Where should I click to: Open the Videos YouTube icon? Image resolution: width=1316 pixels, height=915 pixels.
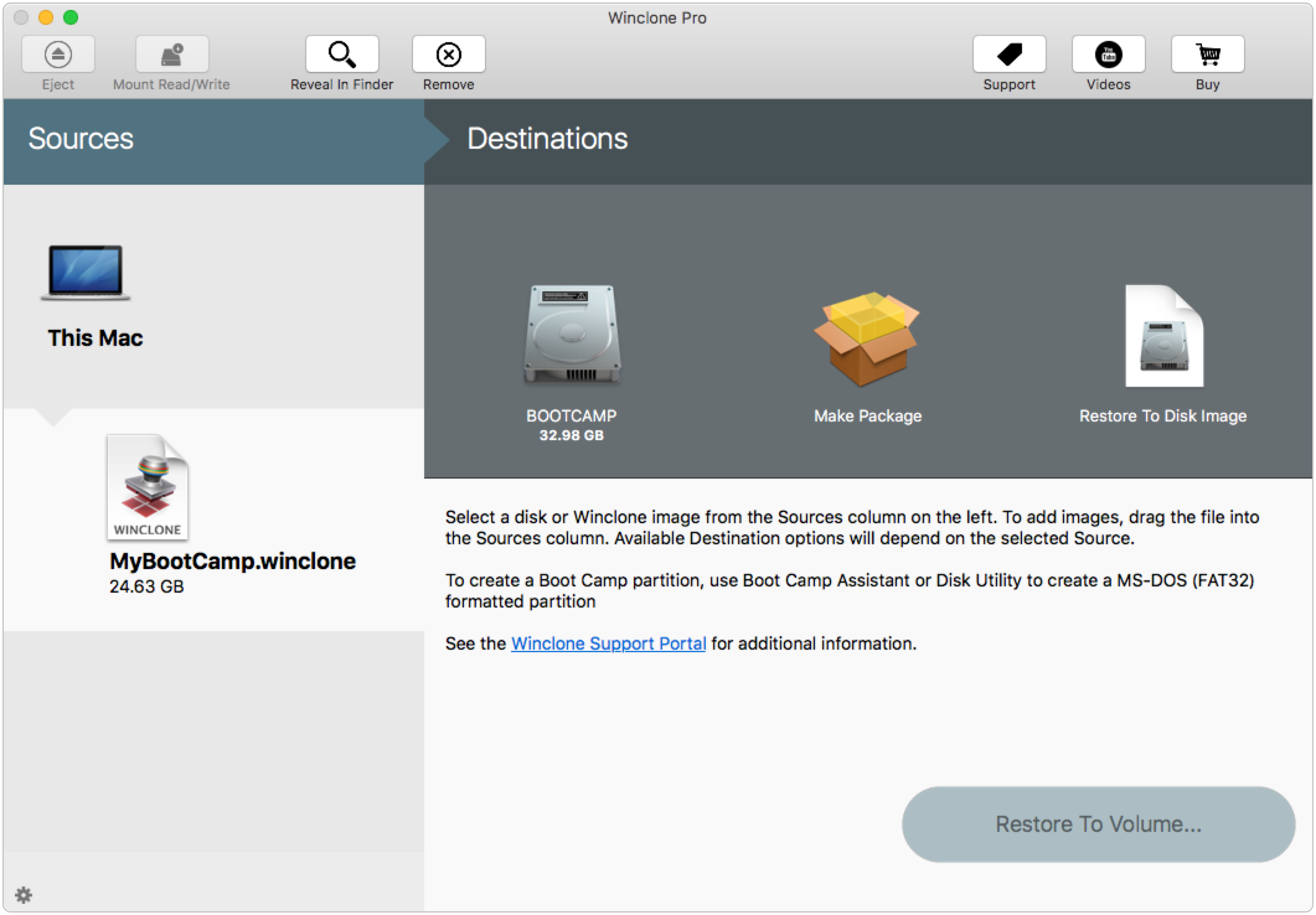(x=1108, y=55)
